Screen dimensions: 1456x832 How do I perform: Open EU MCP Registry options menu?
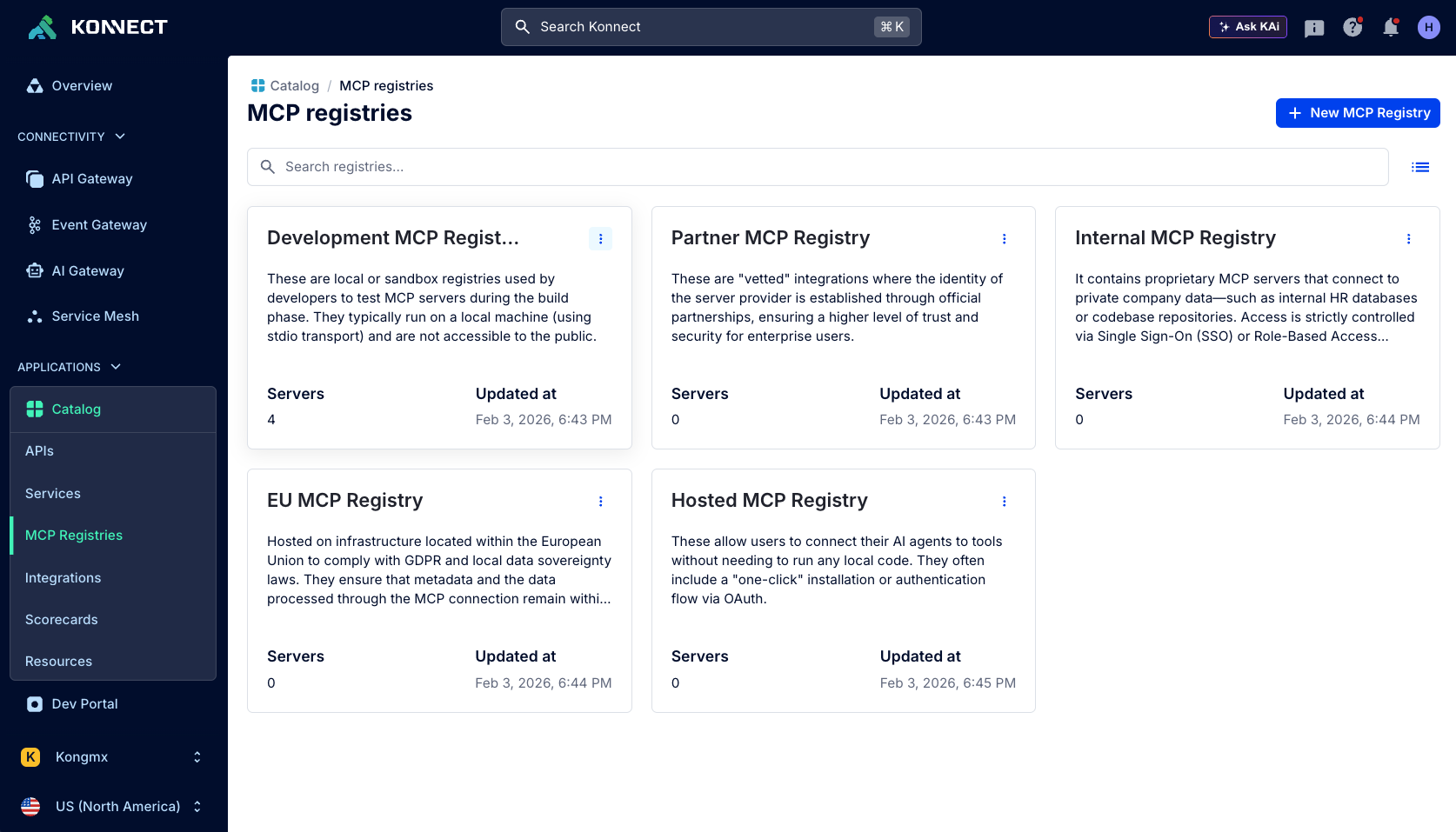click(x=600, y=502)
